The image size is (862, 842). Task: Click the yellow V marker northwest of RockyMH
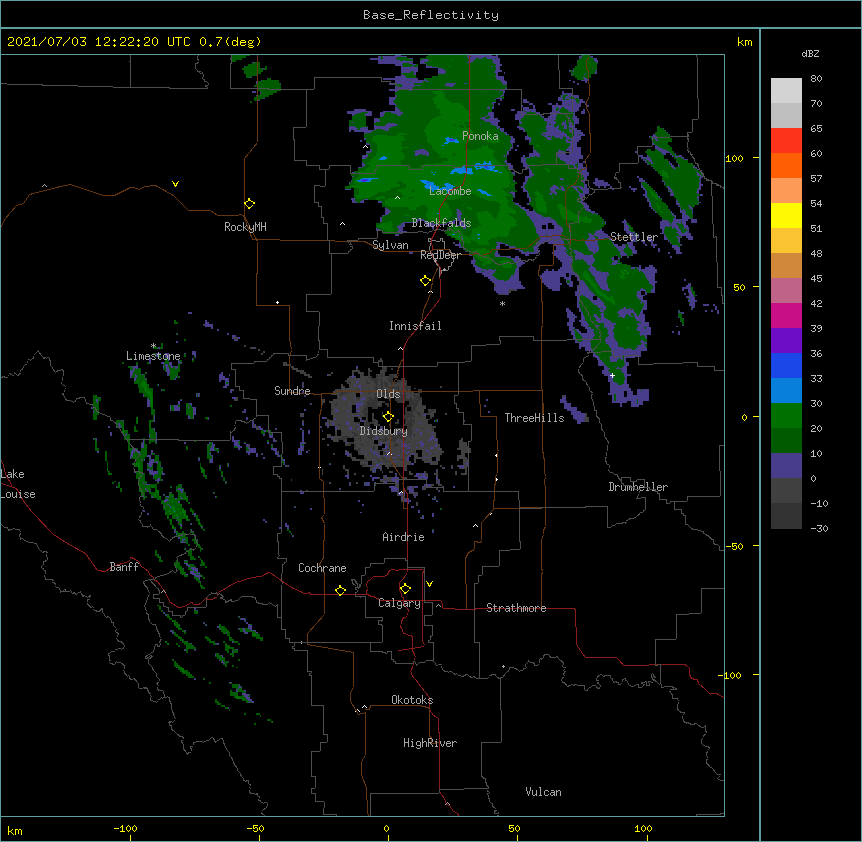coord(175,184)
